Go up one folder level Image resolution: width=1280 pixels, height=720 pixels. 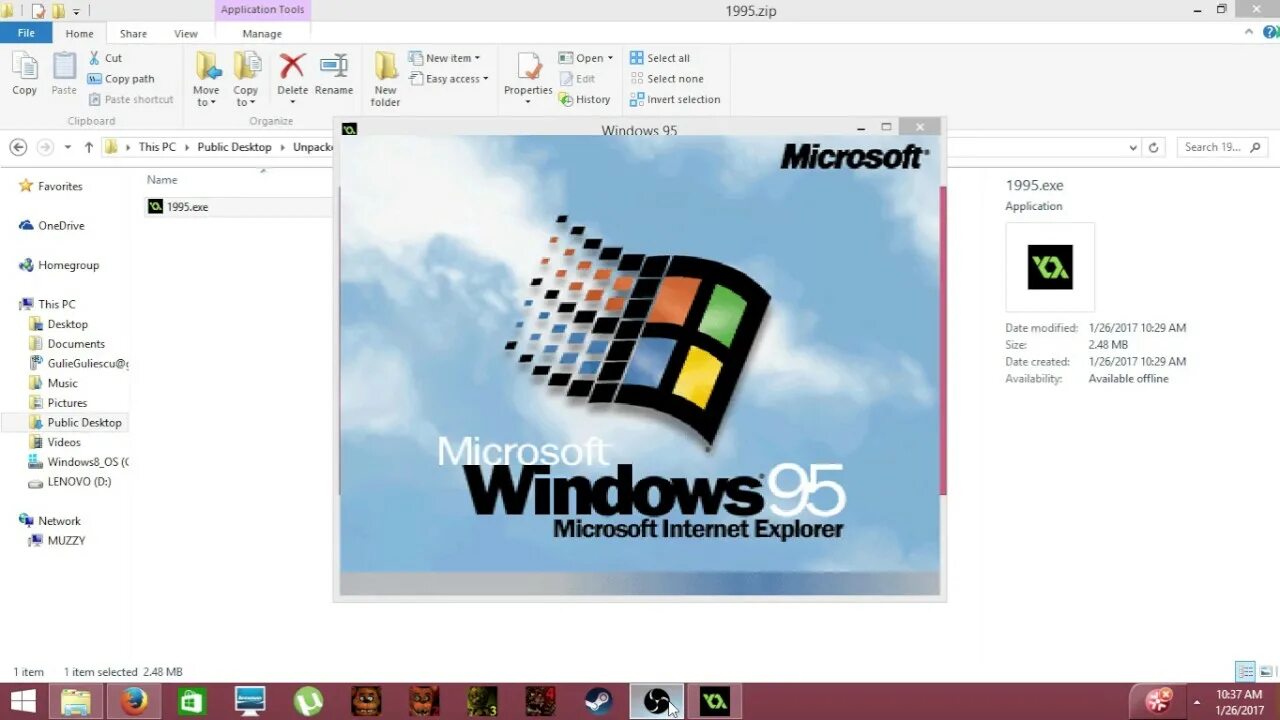tap(89, 147)
